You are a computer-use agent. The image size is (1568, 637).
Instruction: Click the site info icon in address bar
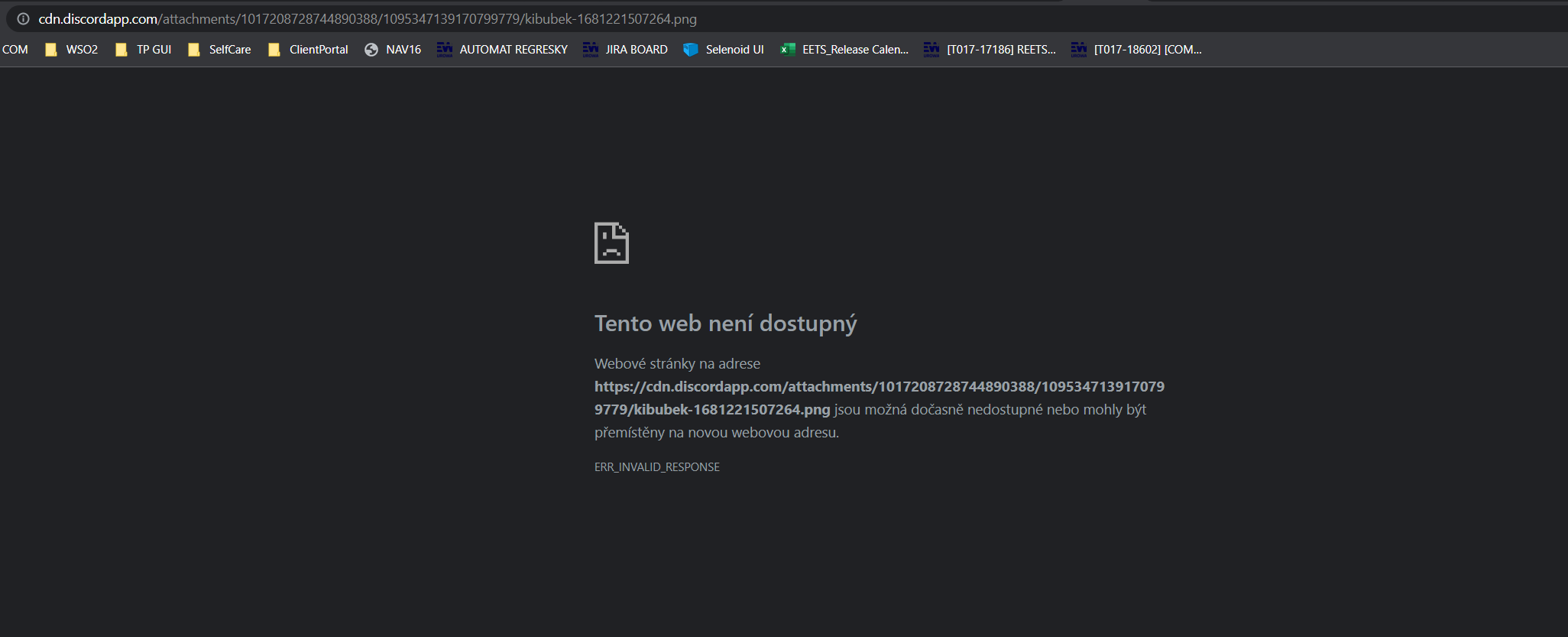point(24,18)
